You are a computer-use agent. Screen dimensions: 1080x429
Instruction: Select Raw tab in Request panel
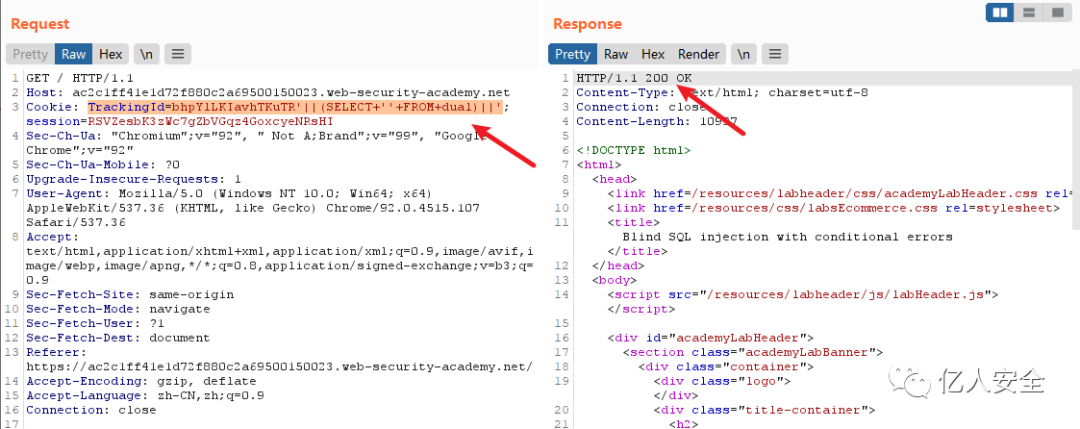(x=73, y=54)
